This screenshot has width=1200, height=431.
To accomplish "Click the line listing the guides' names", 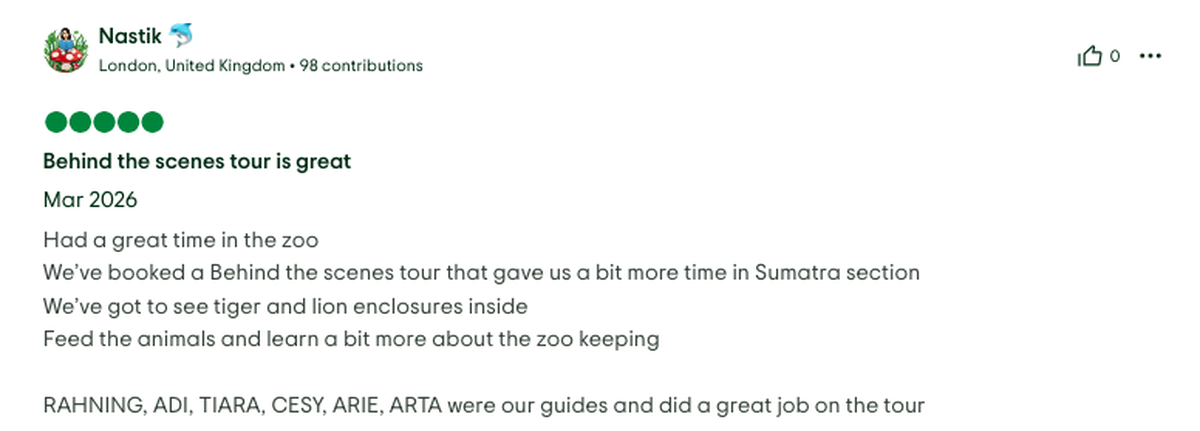I will 483,406.
